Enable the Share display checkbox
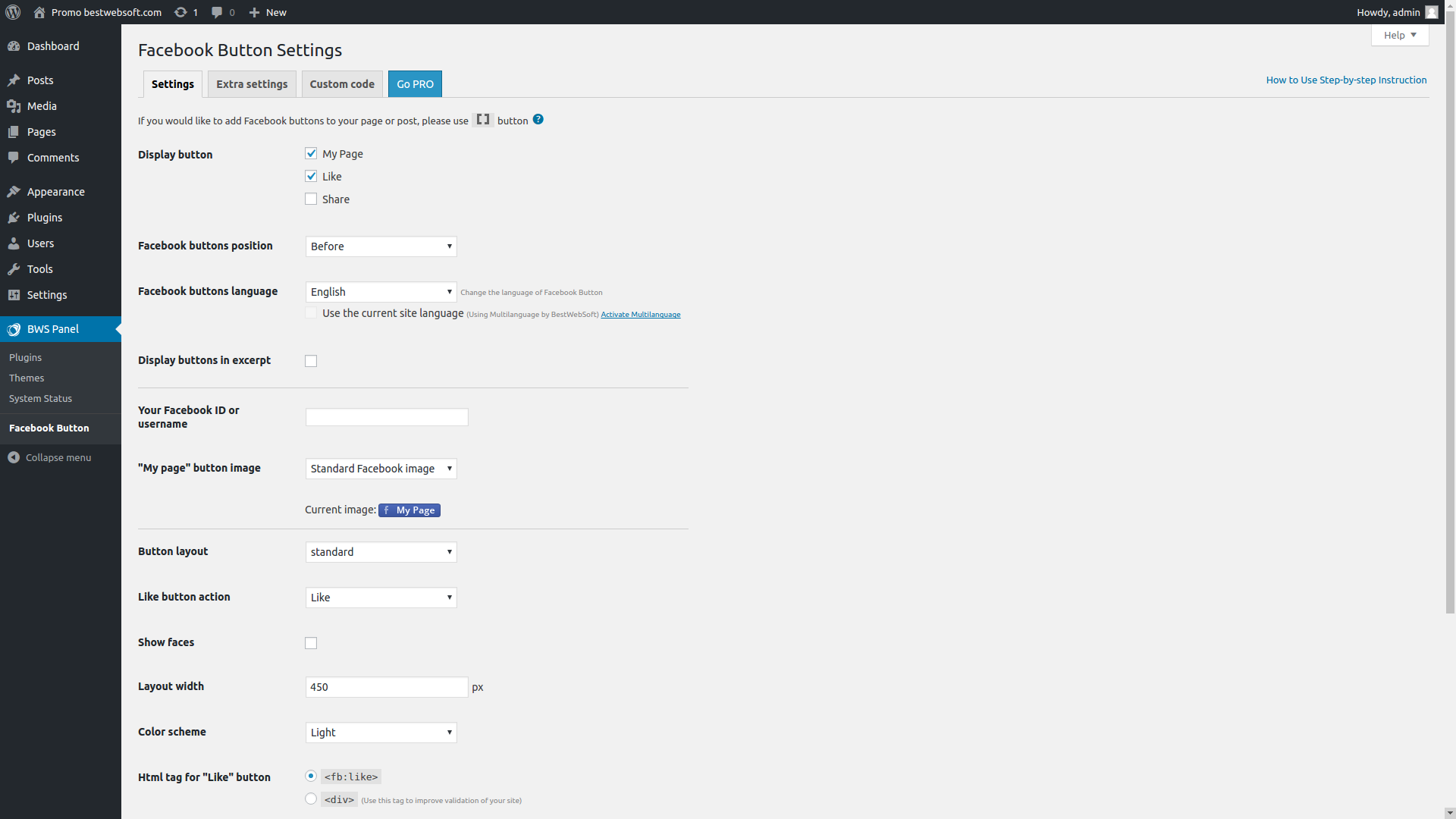Image resolution: width=1456 pixels, height=819 pixels. pyautogui.click(x=311, y=199)
